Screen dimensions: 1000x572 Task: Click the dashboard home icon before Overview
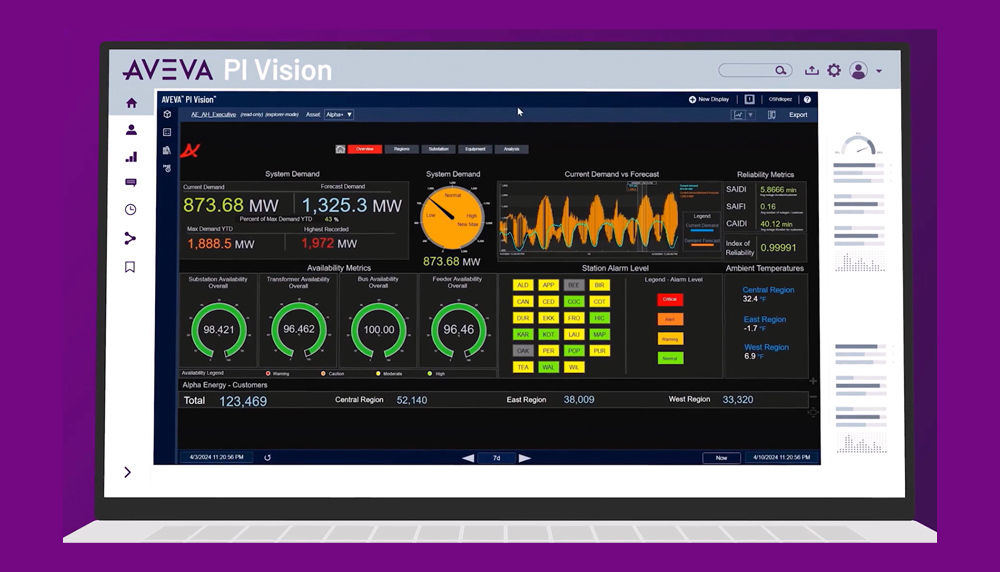click(x=340, y=149)
